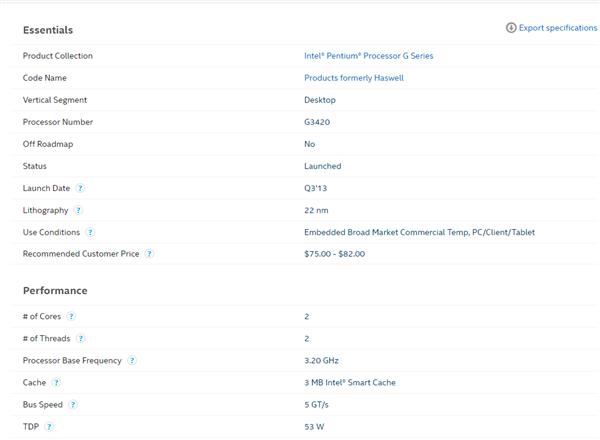Click the Recommended Customer Price help icon
This screenshot has height=440, width=600.
pos(149,254)
